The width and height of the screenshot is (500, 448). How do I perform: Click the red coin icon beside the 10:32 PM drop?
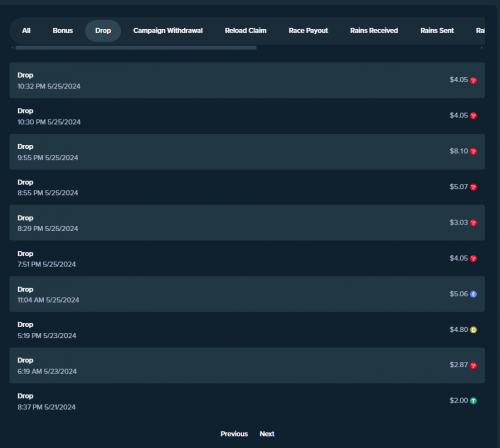point(473,80)
